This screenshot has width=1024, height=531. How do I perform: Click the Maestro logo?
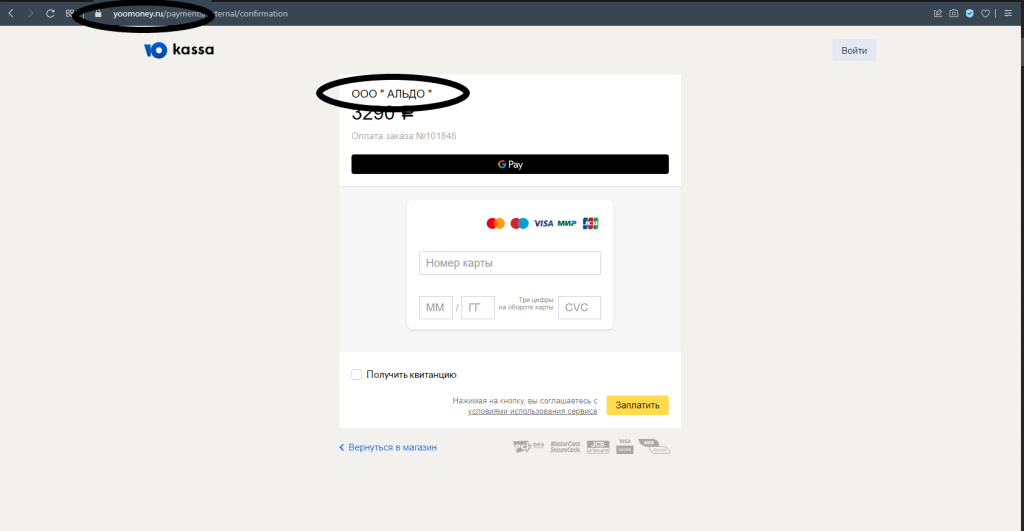tap(519, 223)
